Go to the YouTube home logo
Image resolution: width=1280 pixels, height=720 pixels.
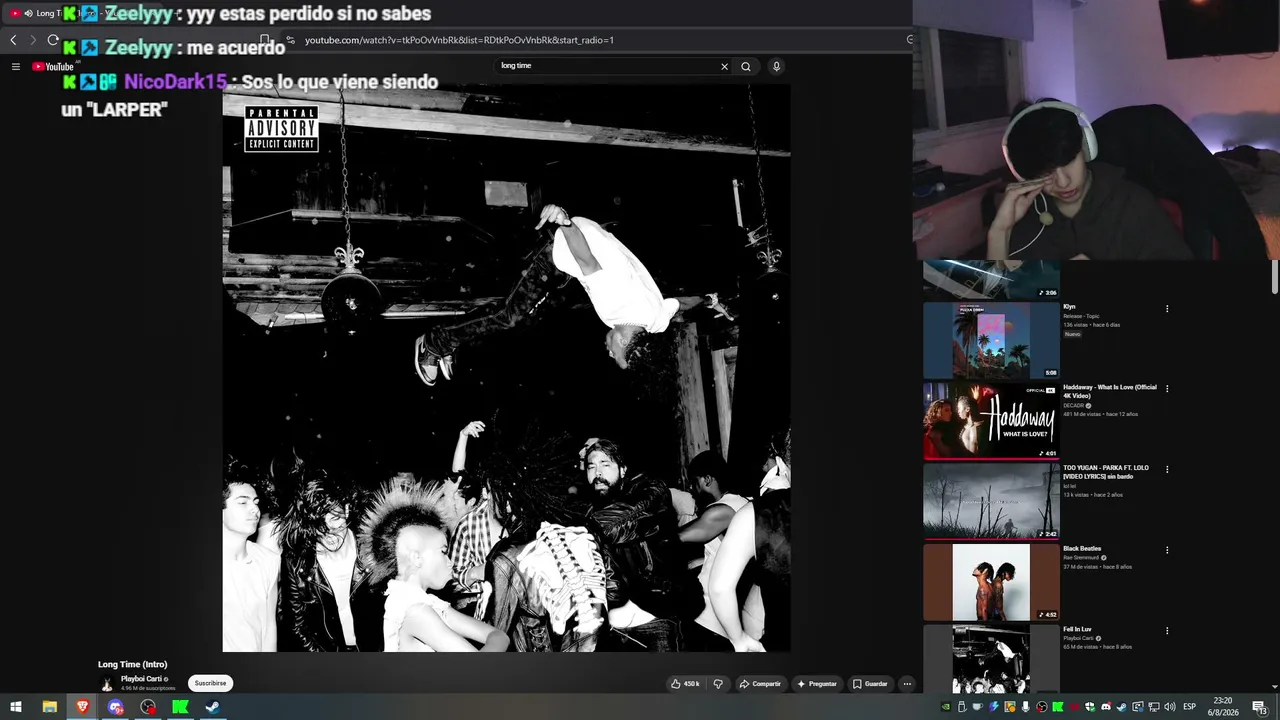[x=53, y=67]
